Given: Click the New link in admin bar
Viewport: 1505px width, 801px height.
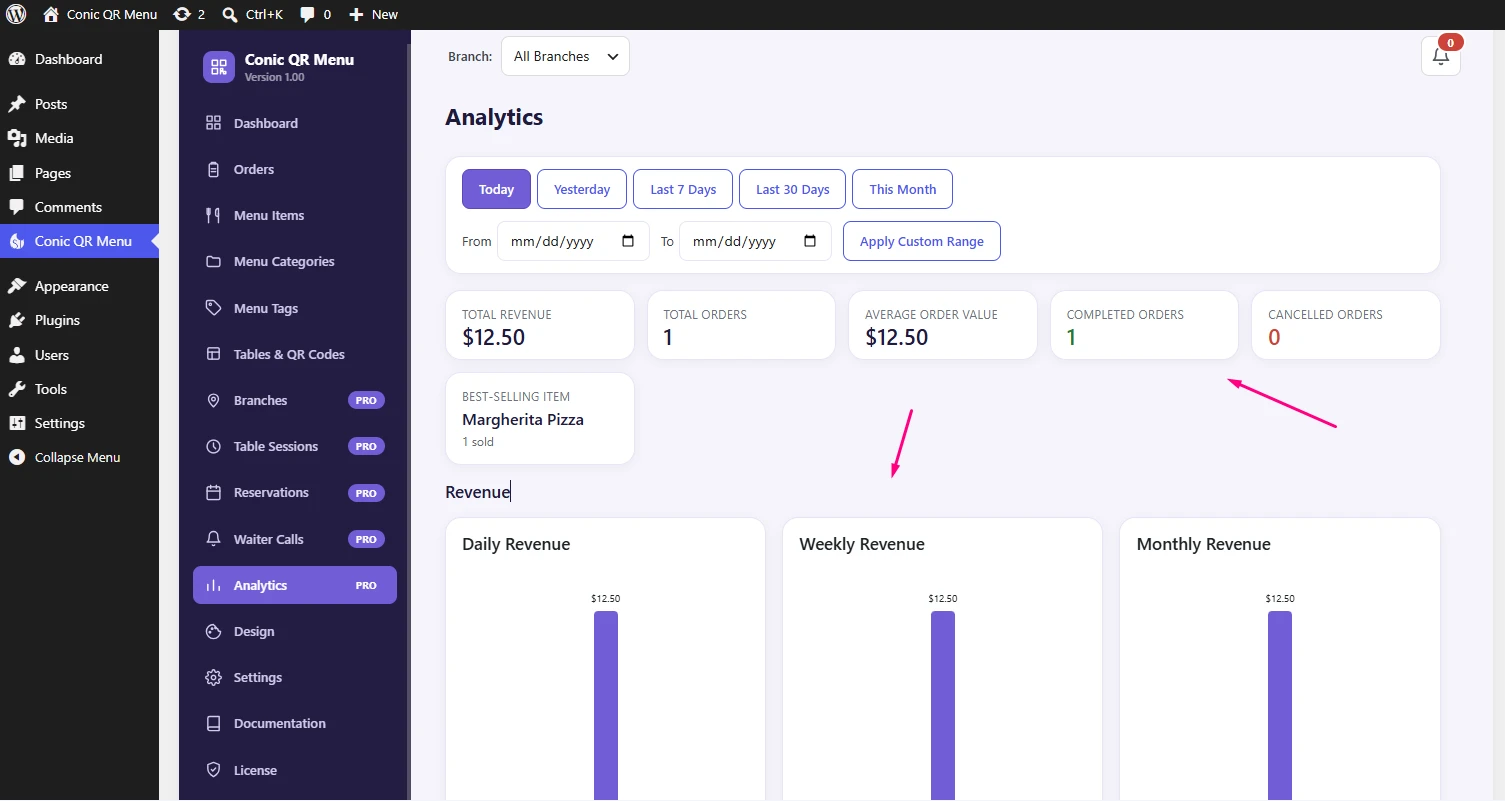Looking at the screenshot, I should [x=373, y=14].
